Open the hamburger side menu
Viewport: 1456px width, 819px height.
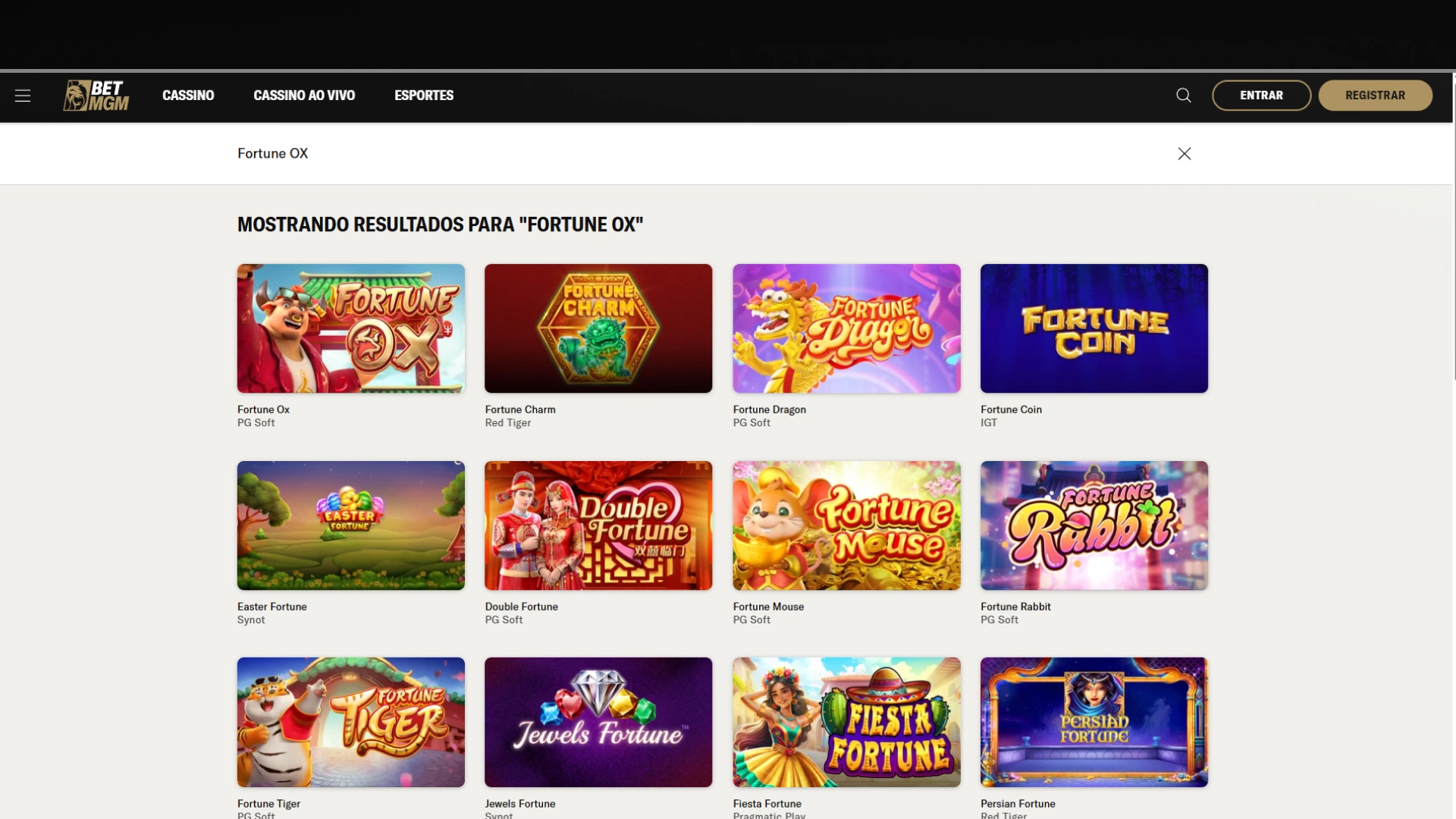click(23, 96)
